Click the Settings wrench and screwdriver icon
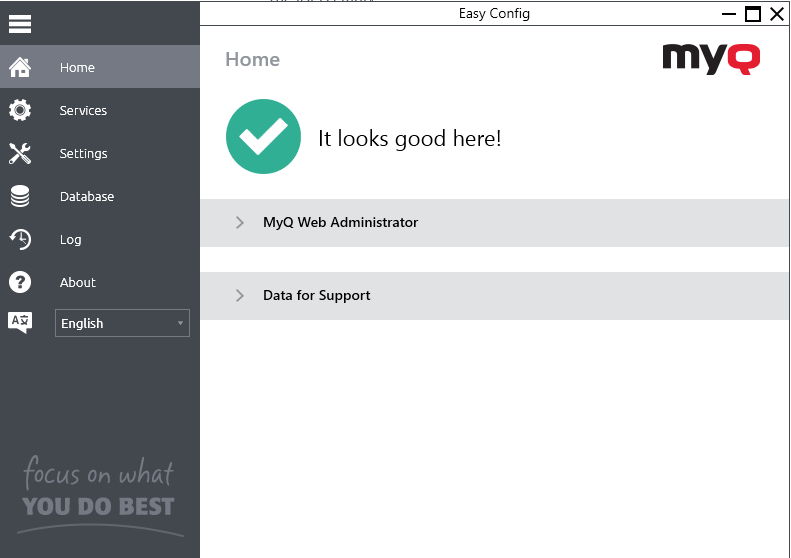 click(20, 154)
